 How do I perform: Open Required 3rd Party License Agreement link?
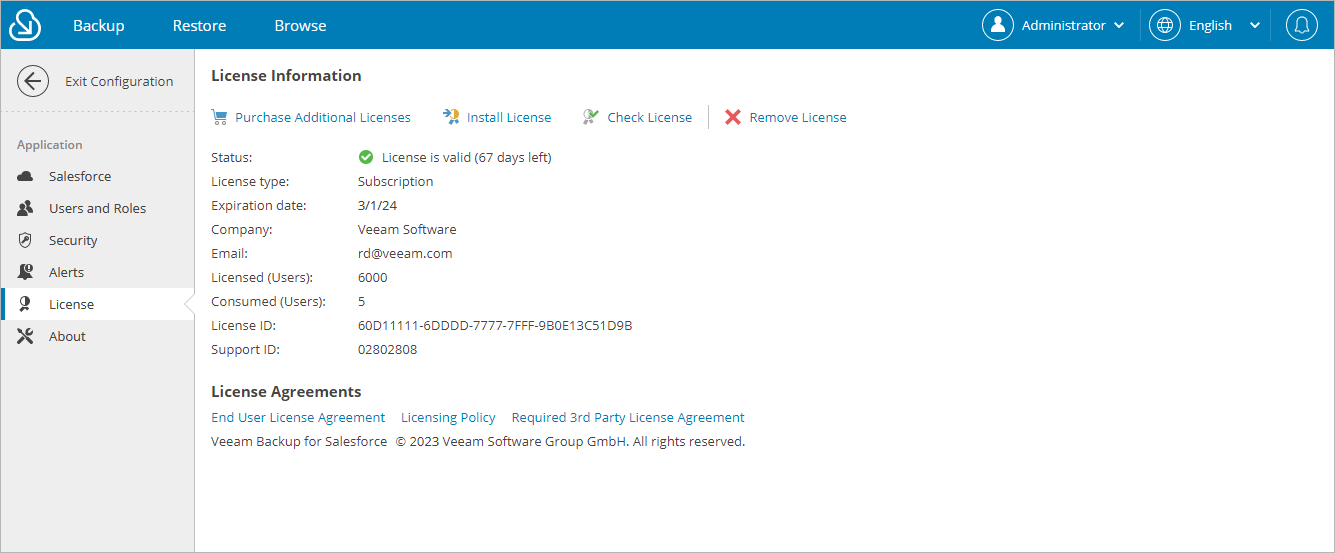[x=628, y=417]
